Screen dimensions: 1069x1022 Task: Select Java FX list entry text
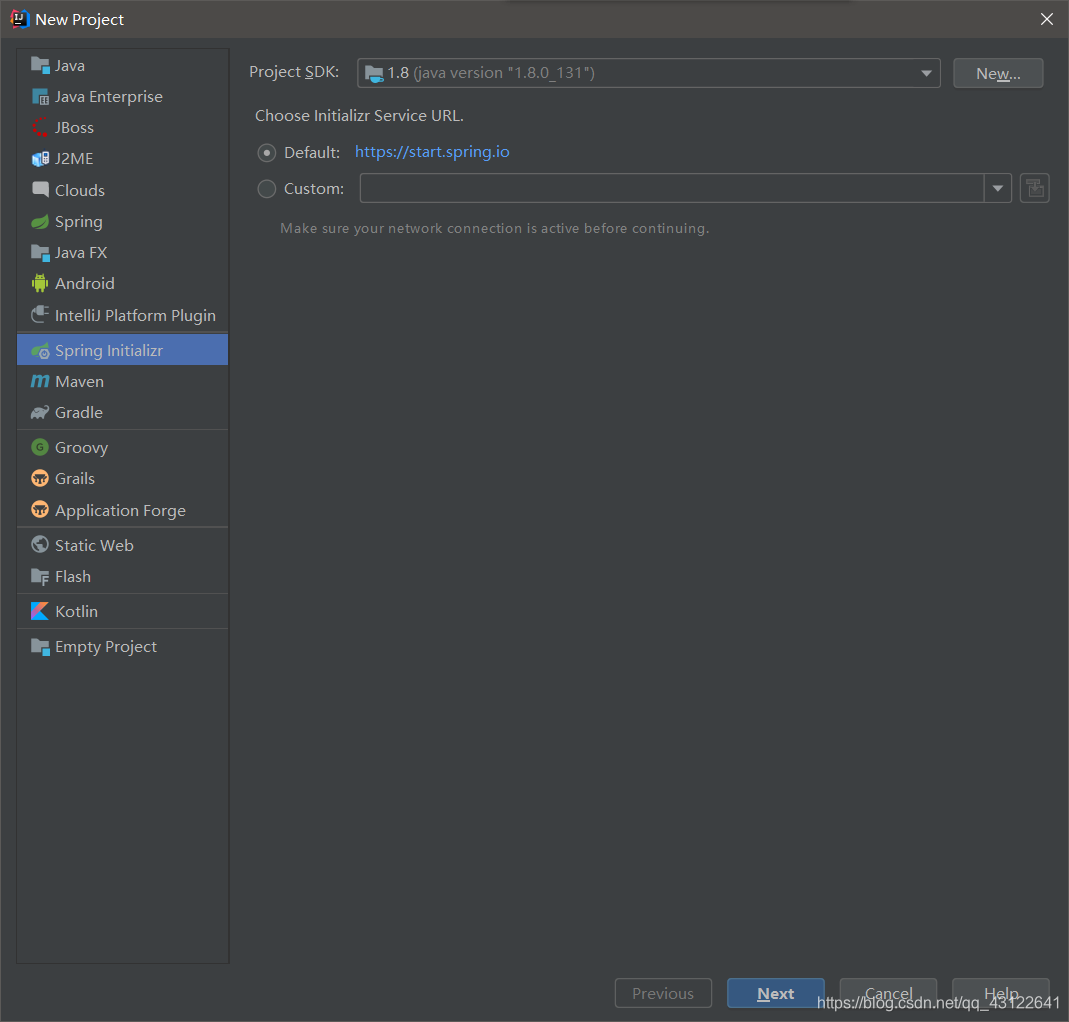(x=81, y=253)
